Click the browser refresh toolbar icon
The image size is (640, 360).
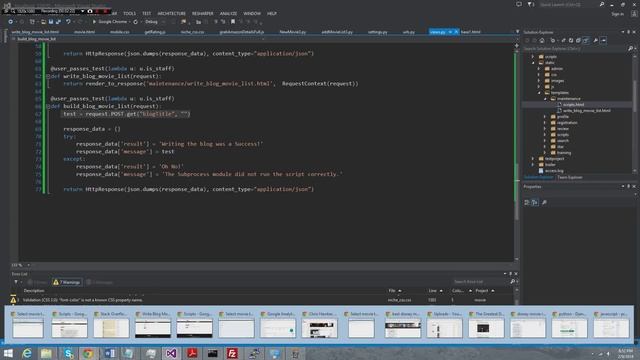click(x=136, y=22)
